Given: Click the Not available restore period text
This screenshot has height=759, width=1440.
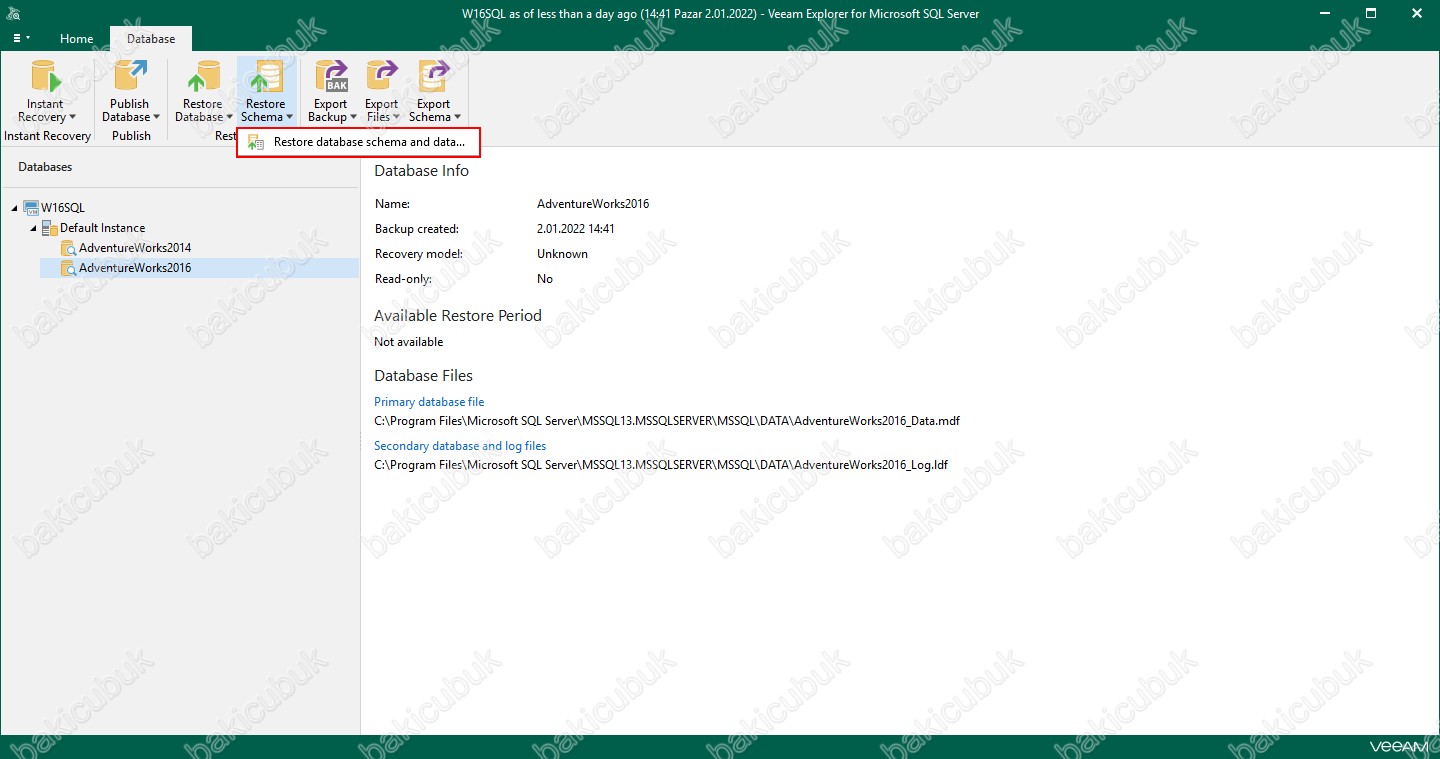Looking at the screenshot, I should coord(408,342).
